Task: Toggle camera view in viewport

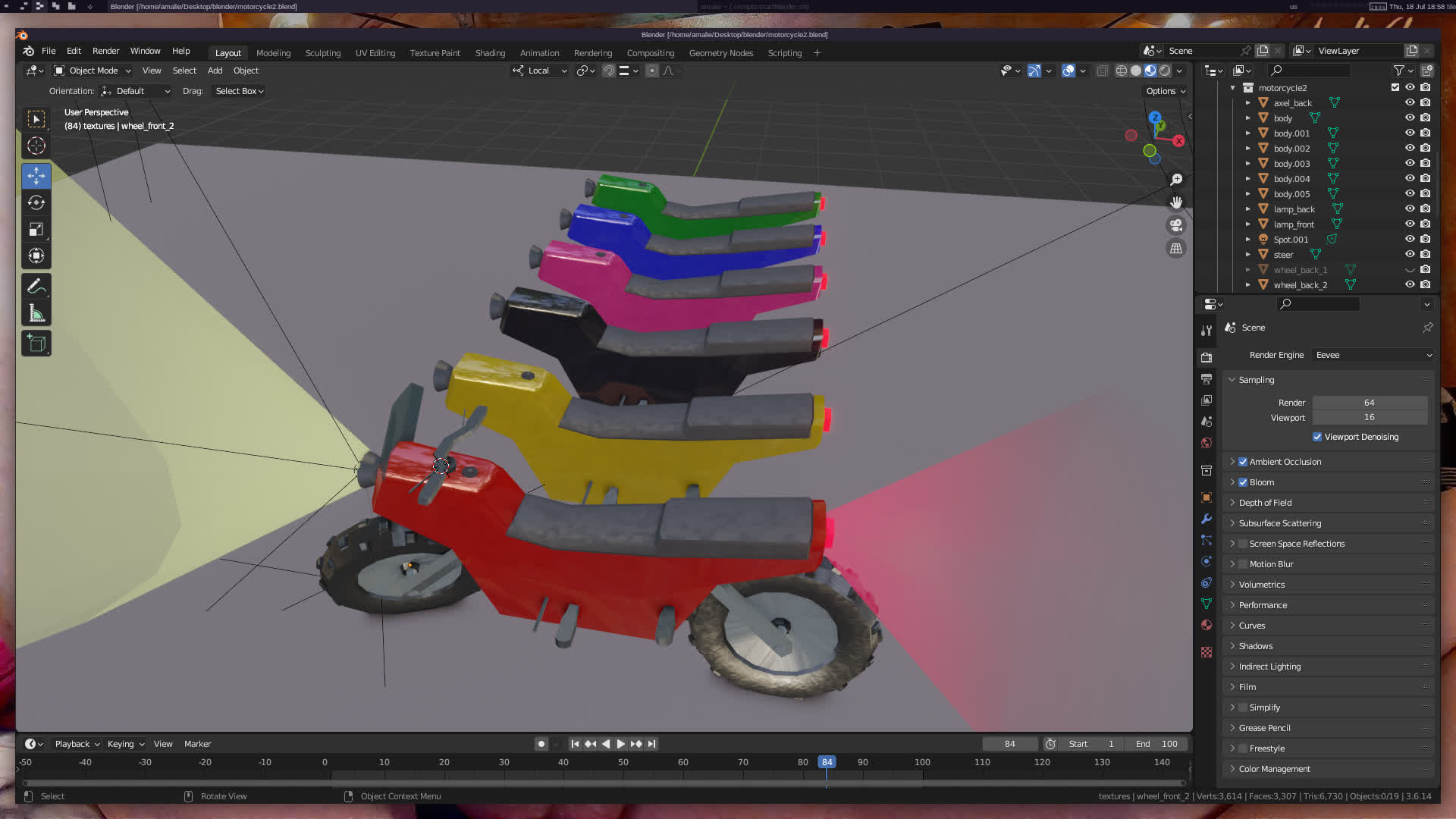Action: click(1176, 225)
